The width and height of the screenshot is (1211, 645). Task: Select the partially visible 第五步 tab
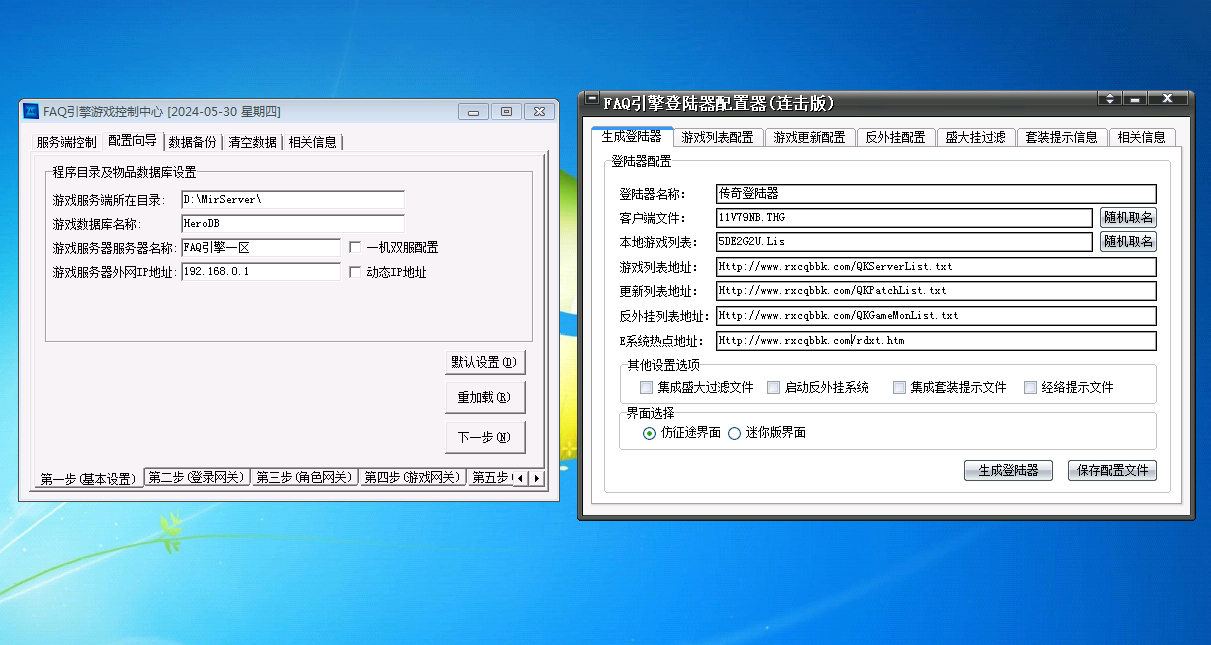pyautogui.click(x=490, y=477)
